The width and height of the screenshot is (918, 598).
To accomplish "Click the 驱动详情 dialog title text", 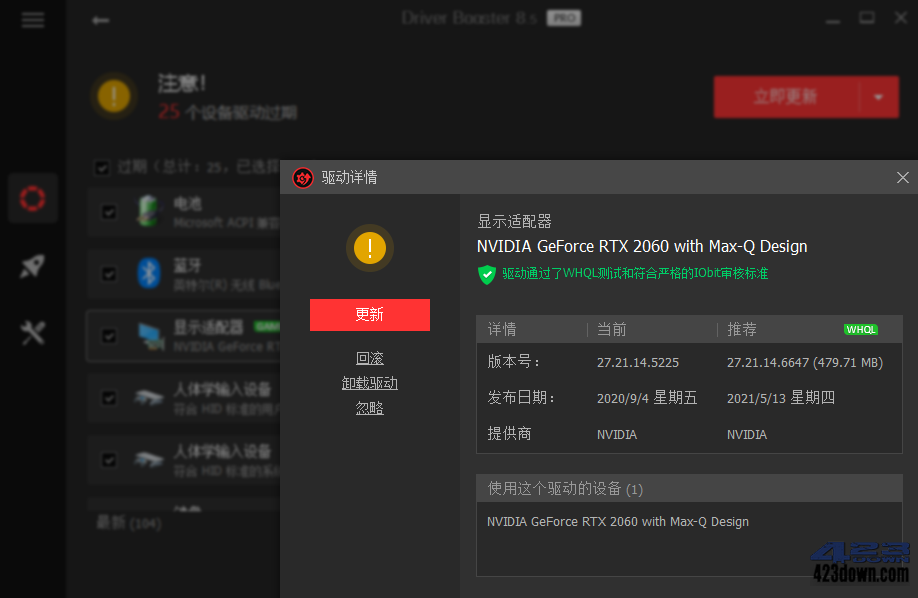I will point(350,177).
